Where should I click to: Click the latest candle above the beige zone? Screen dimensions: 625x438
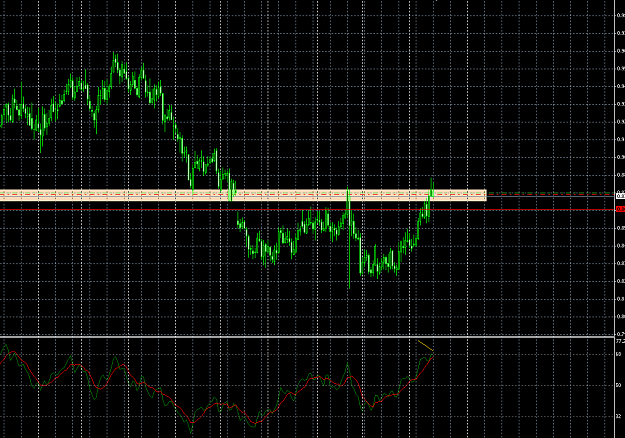[x=432, y=187]
